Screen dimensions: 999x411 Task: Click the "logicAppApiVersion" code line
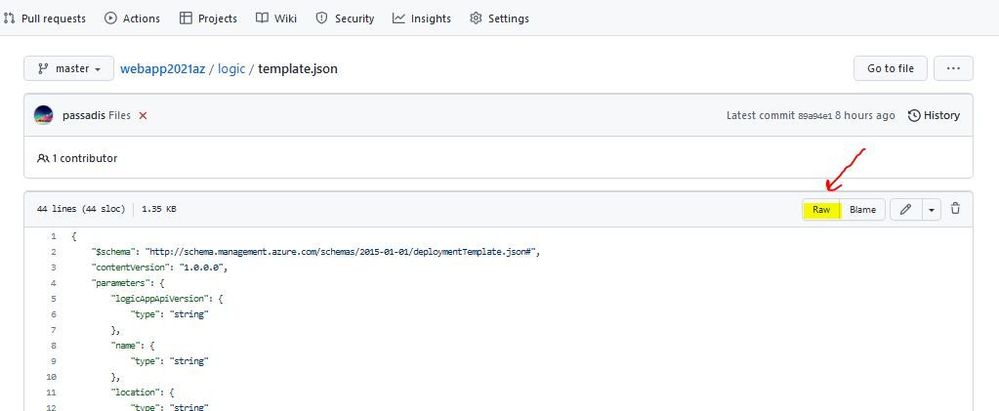point(167,298)
